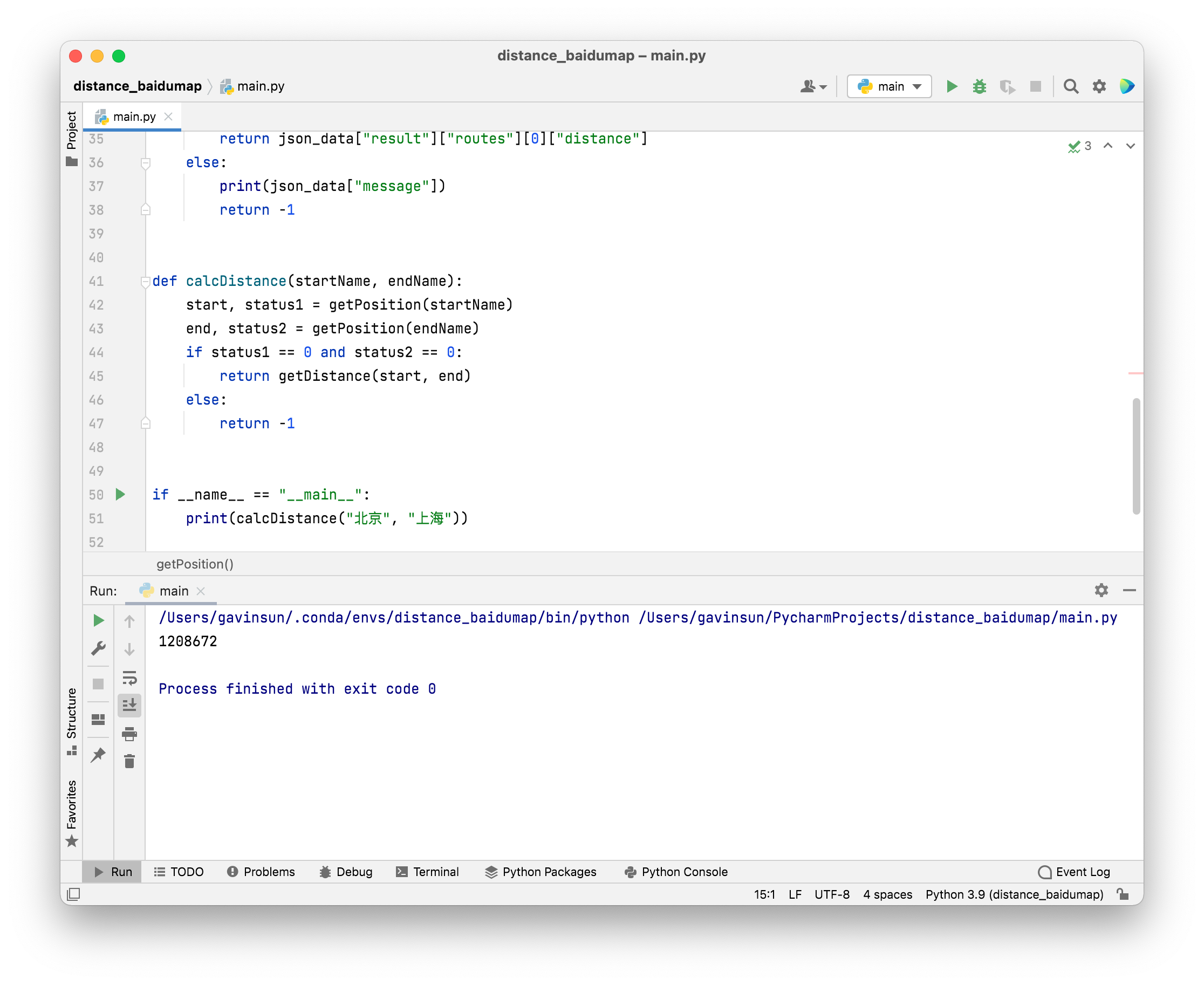
Task: Rerun main in the Run panel
Action: pyautogui.click(x=98, y=620)
